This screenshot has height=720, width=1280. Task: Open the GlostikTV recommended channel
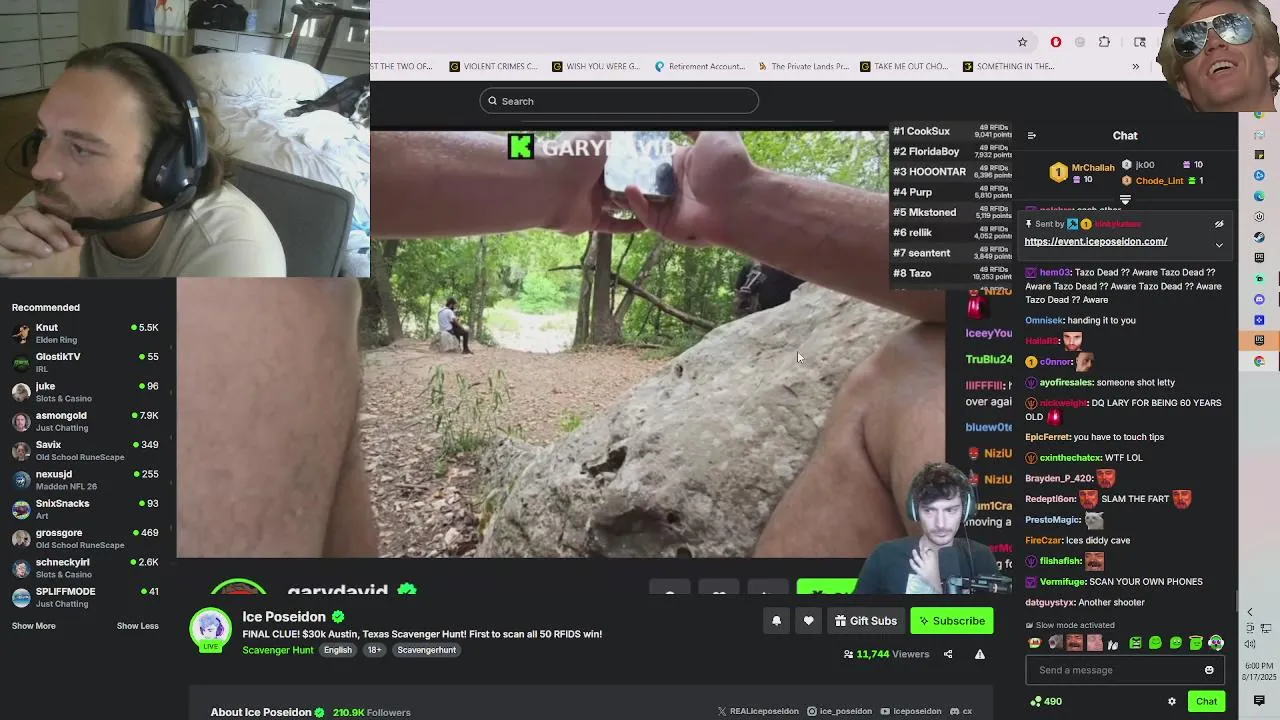tap(84, 362)
